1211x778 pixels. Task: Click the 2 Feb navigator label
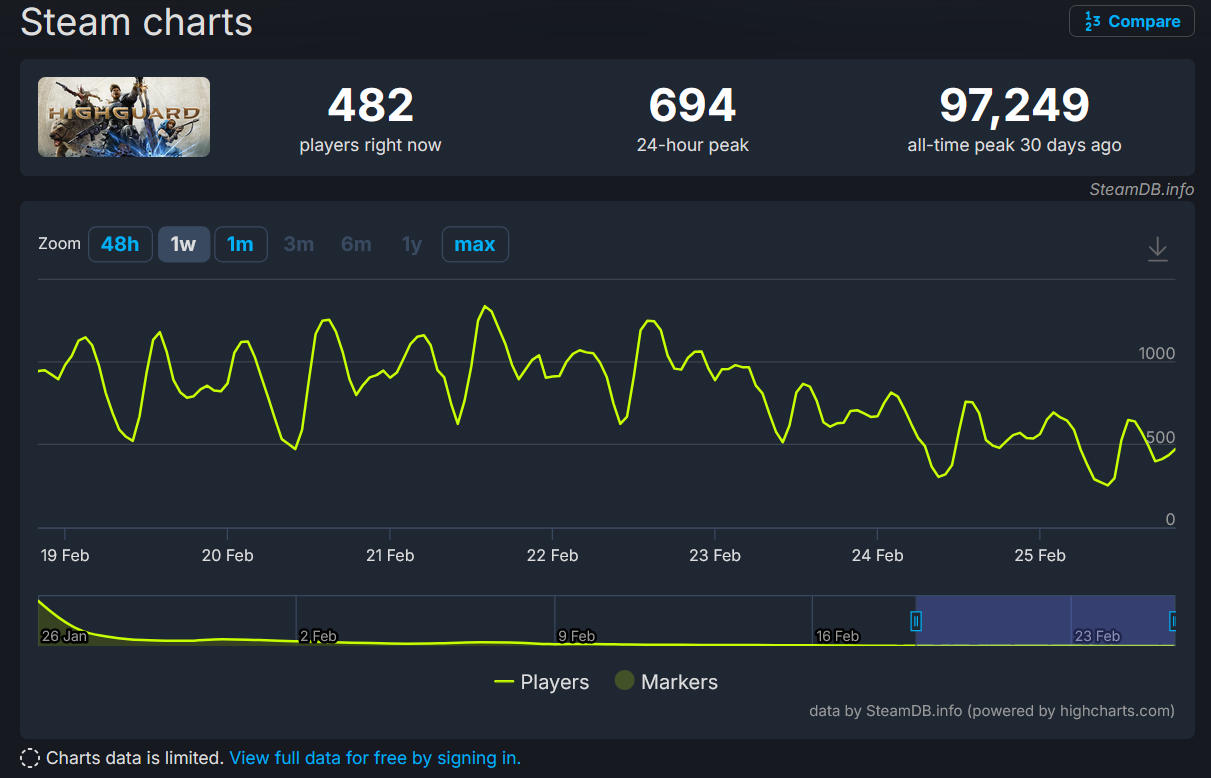(318, 636)
